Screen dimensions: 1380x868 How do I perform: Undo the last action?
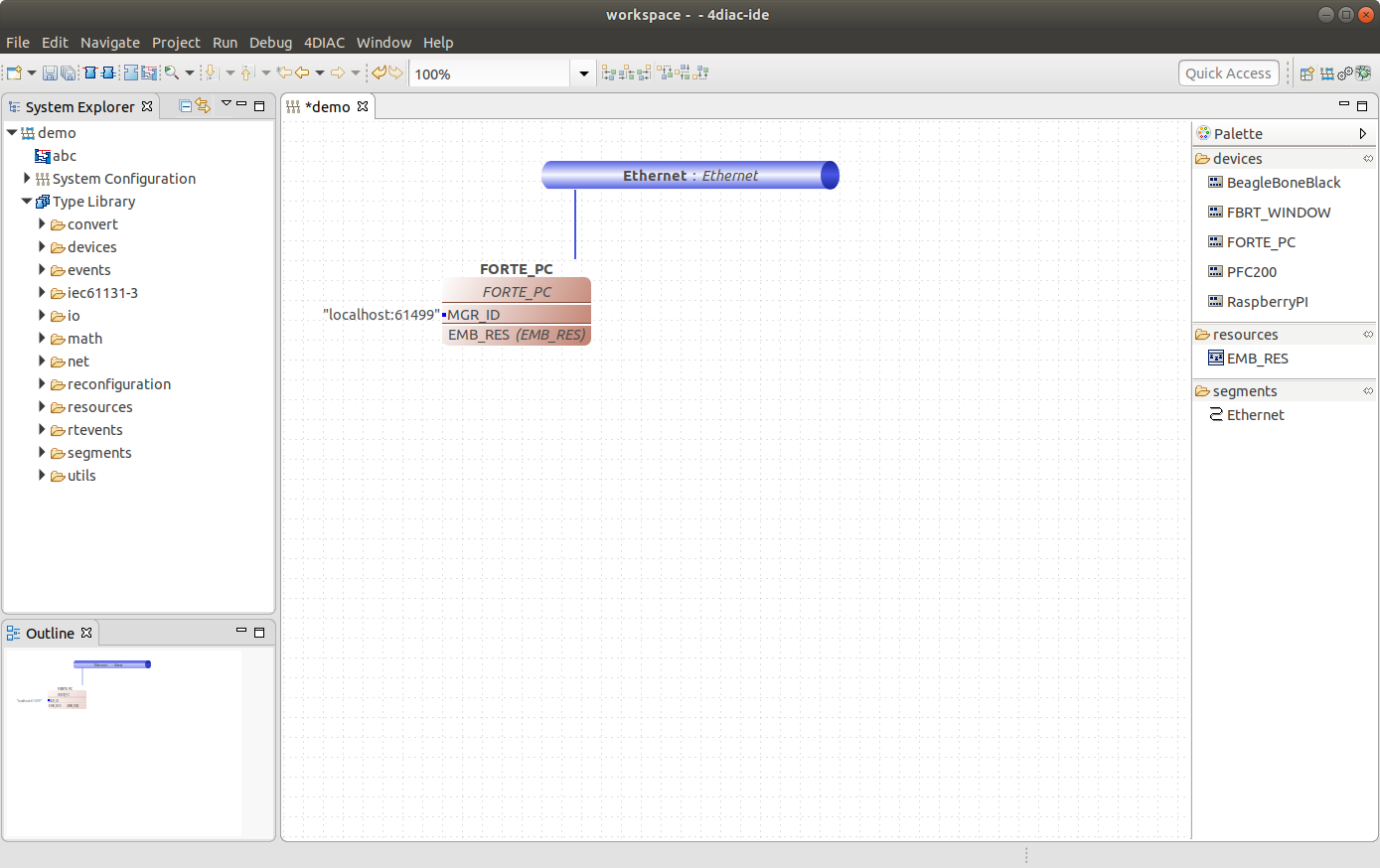pos(379,72)
